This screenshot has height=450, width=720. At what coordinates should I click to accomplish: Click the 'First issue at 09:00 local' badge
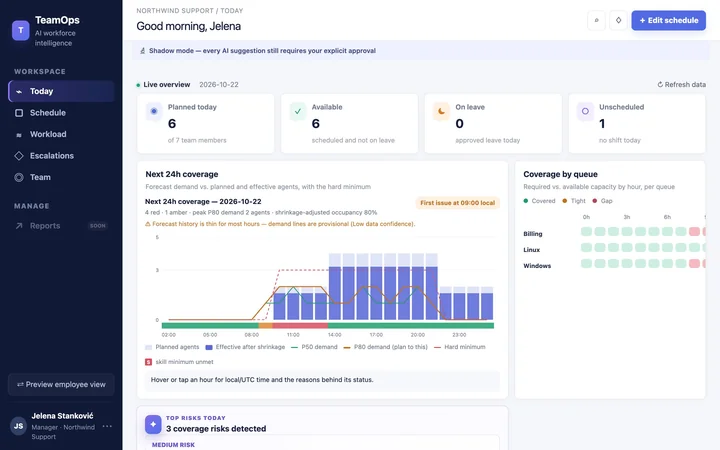[x=457, y=202]
